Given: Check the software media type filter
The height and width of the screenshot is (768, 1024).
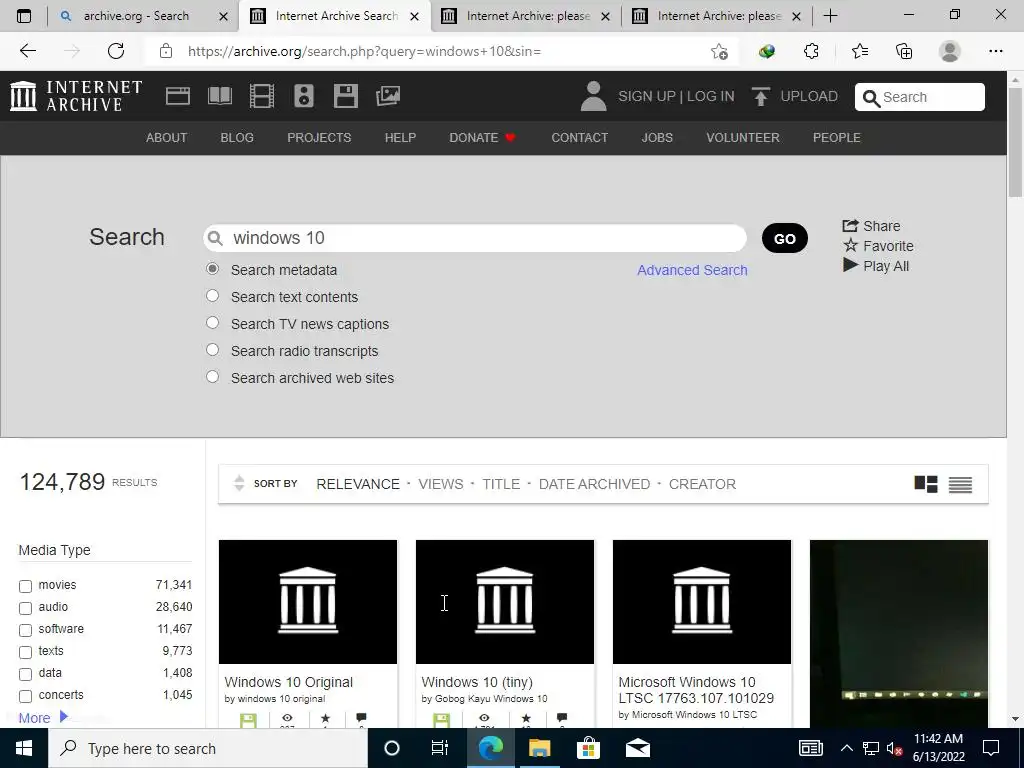Looking at the screenshot, I should (25, 630).
